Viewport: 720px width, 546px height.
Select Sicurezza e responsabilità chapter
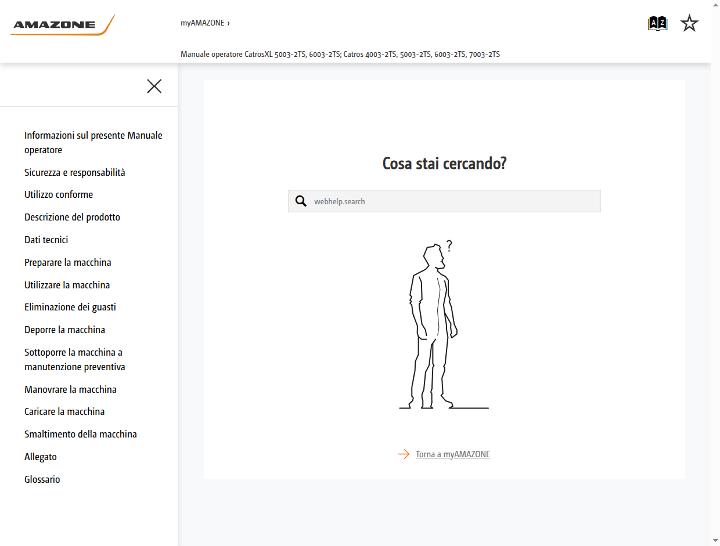click(x=75, y=172)
